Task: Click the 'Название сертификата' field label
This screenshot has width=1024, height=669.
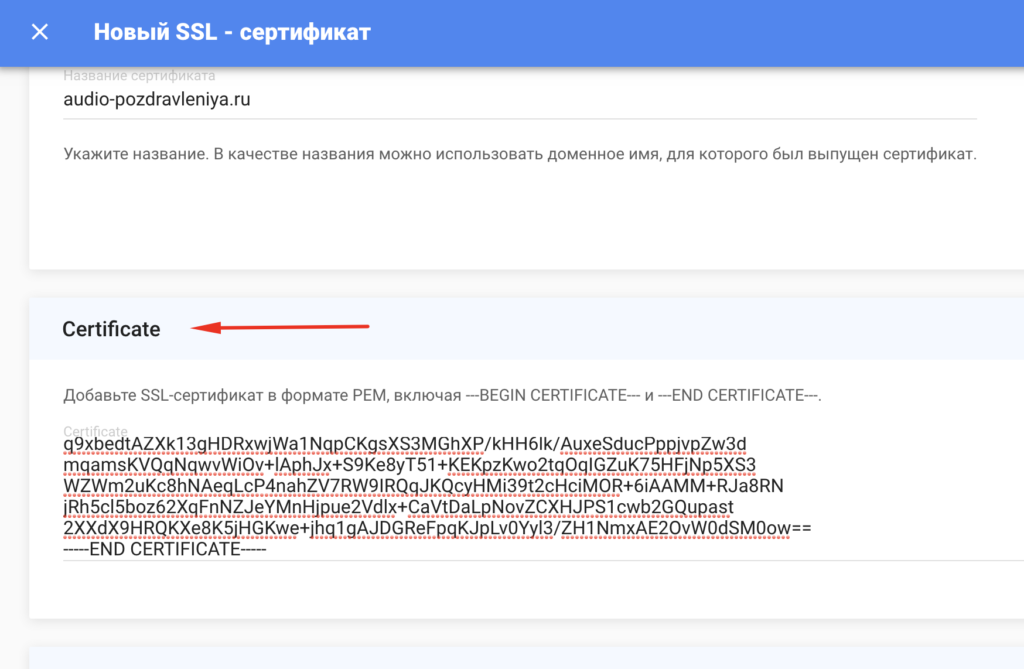Action: coord(139,76)
